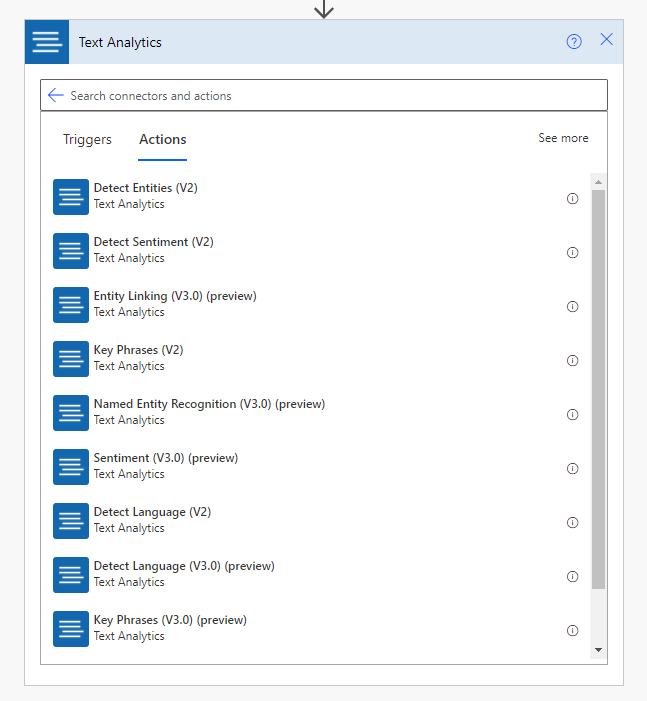Show info for Detect Sentiment (V2)

(572, 253)
